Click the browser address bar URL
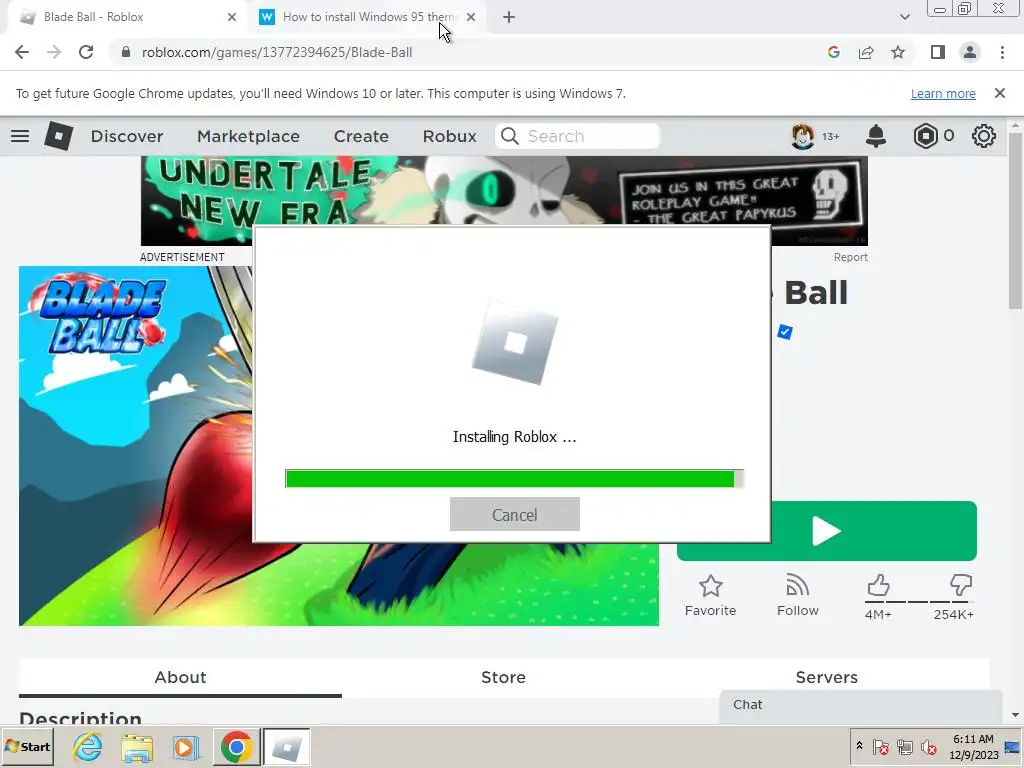The width and height of the screenshot is (1024, 768). [277, 52]
